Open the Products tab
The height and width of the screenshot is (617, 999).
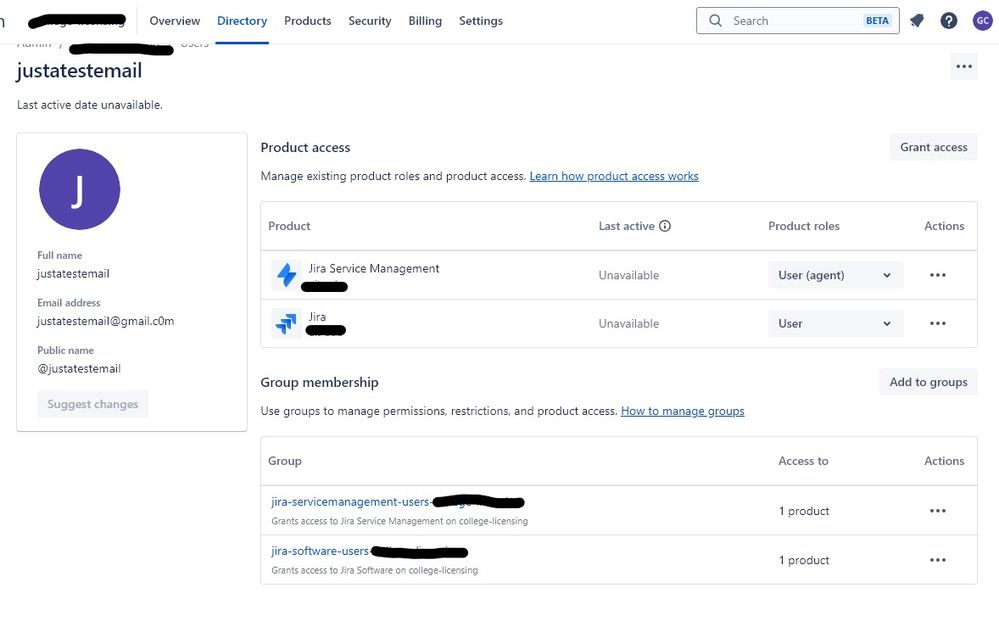click(308, 21)
